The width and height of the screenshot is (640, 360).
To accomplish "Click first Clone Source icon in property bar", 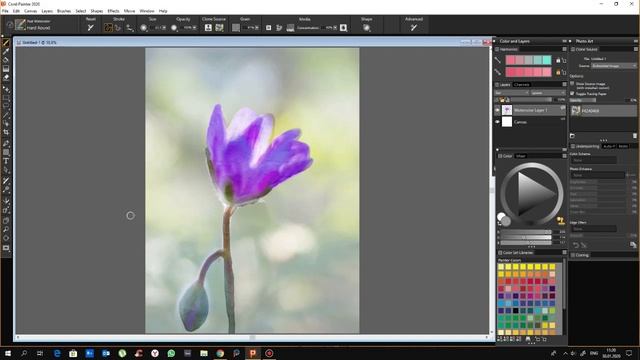I will click(208, 28).
